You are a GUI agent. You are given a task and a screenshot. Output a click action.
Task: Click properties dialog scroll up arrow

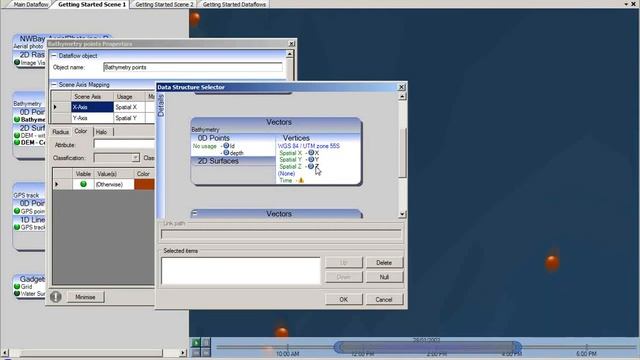pyautogui.click(x=289, y=54)
